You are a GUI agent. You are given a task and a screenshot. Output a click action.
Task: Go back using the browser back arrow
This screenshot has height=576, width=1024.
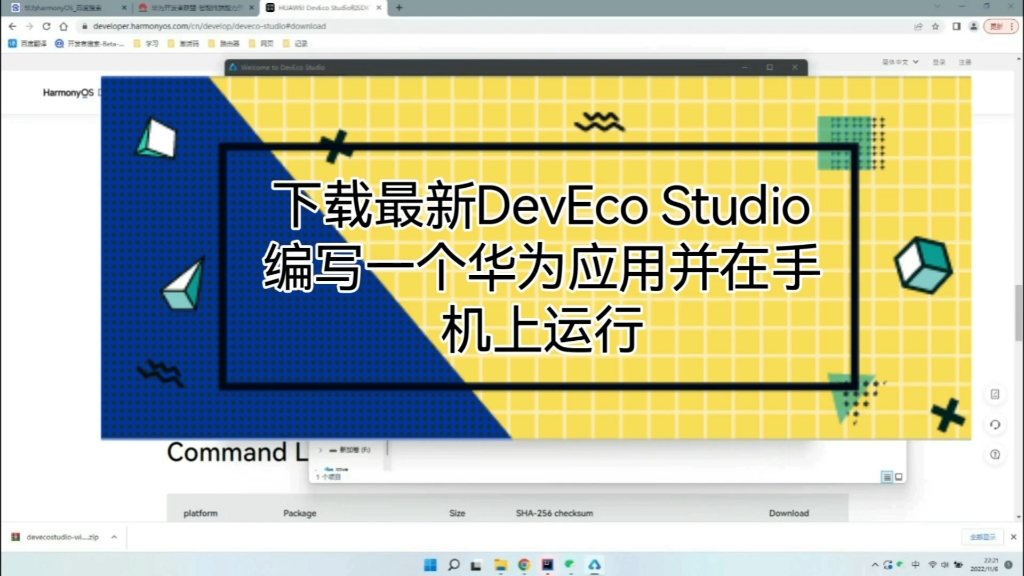pos(12,26)
